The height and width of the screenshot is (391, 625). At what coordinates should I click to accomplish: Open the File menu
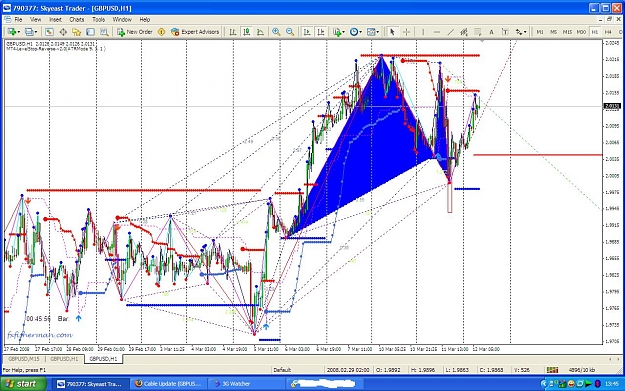18,20
